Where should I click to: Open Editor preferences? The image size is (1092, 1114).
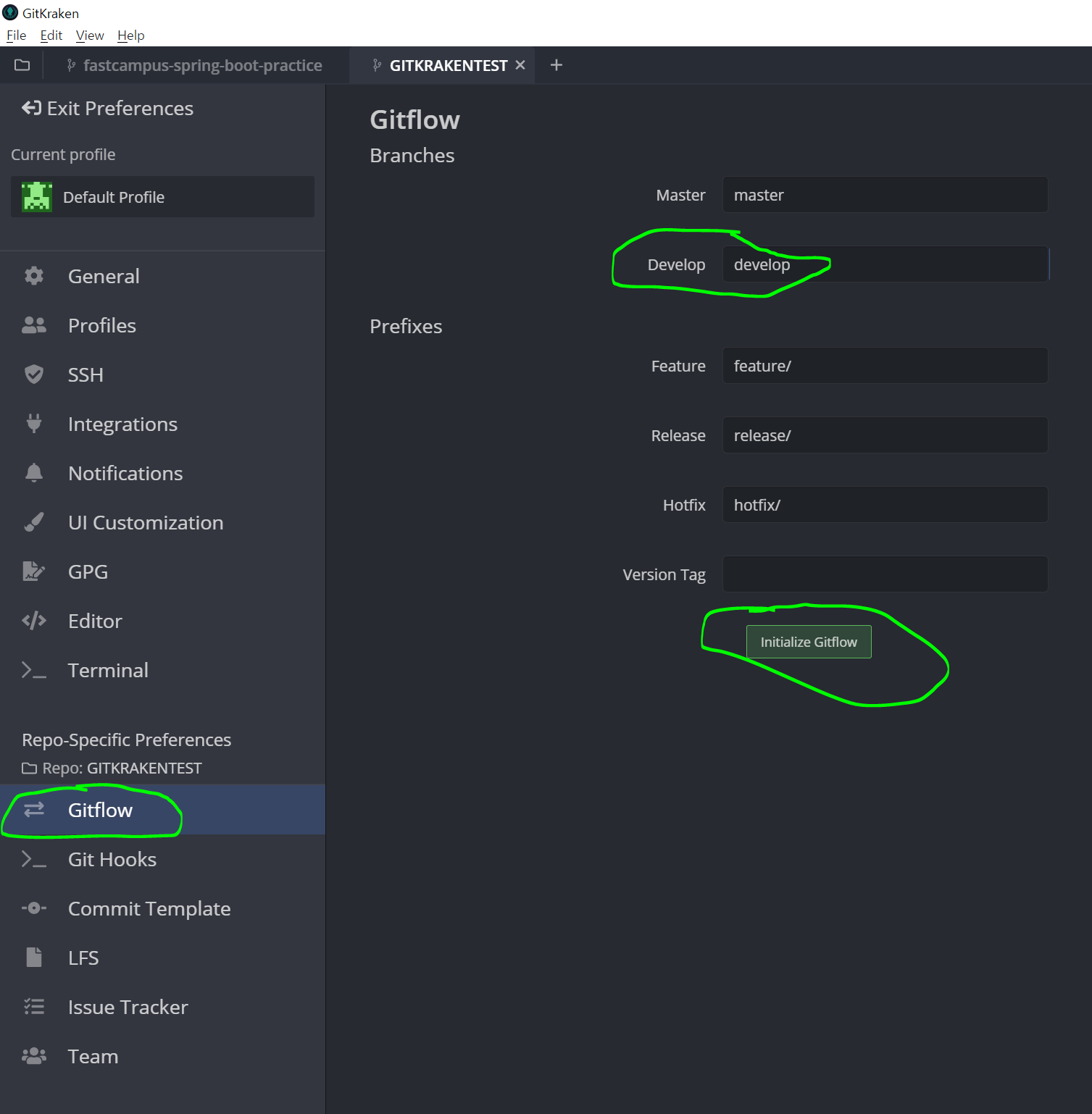tap(162, 621)
